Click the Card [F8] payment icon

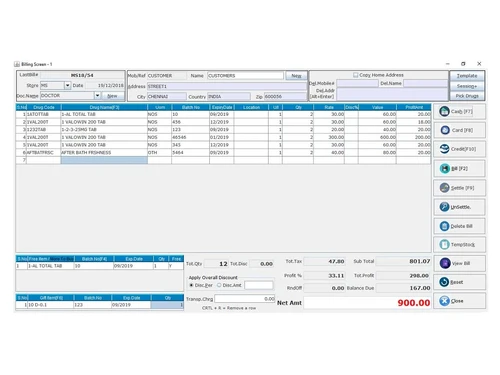(445, 130)
